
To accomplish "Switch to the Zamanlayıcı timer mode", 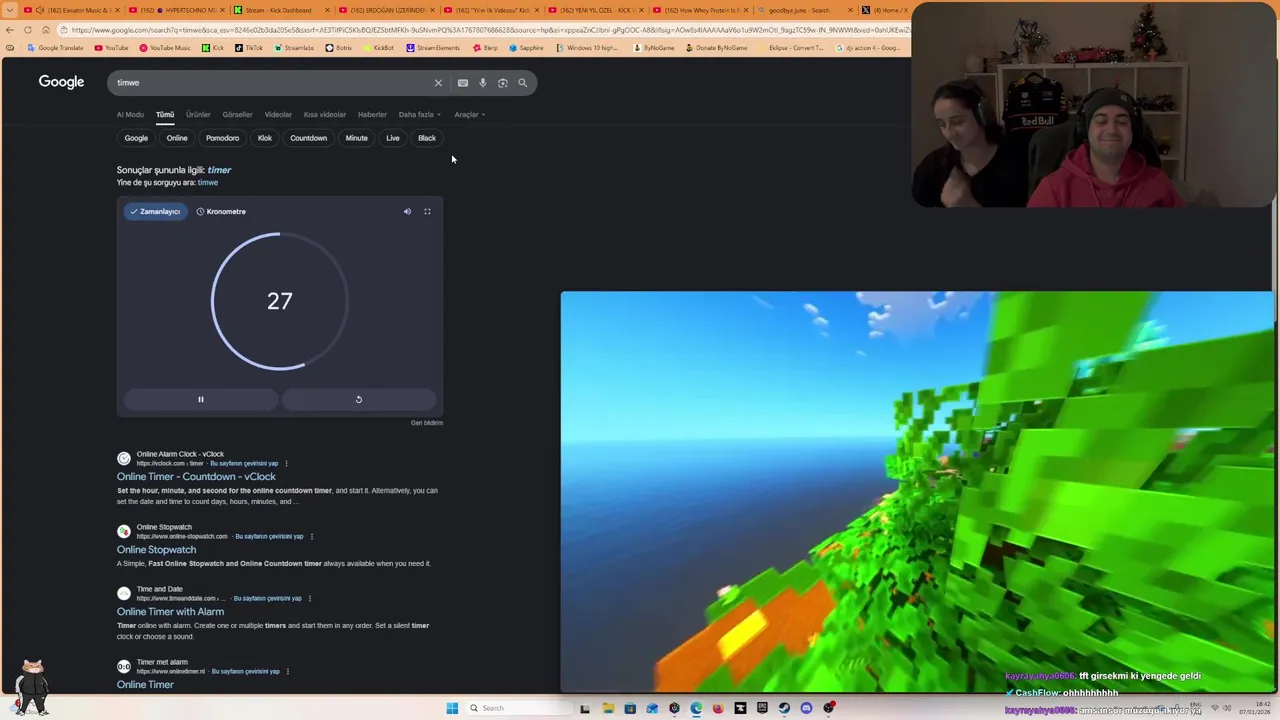I will [155, 212].
